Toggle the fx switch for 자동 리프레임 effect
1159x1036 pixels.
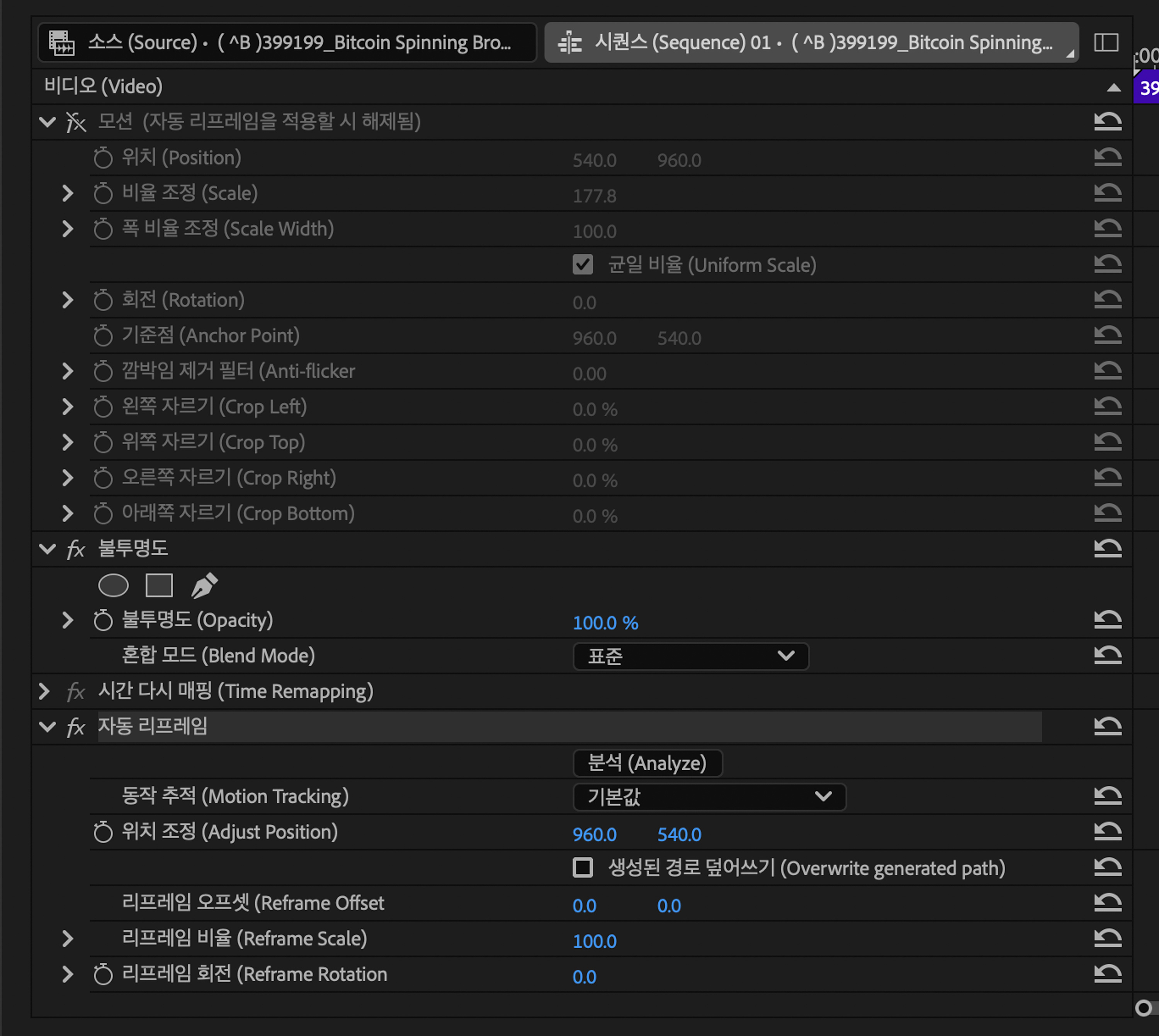coord(76,727)
